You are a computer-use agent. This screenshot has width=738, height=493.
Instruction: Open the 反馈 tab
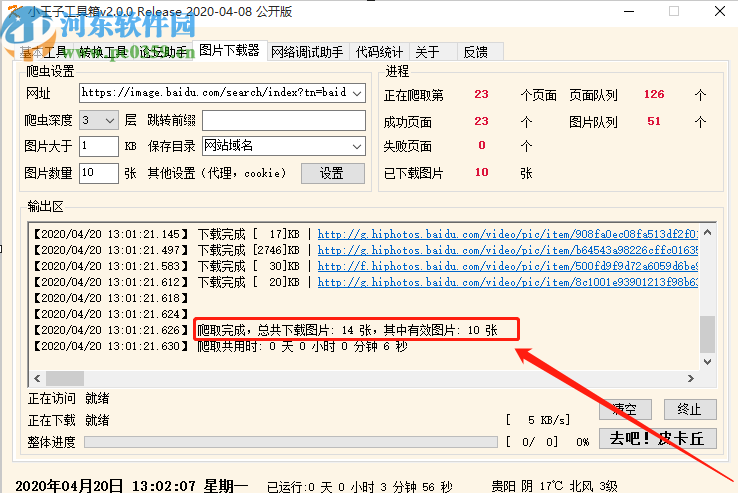tap(481, 52)
